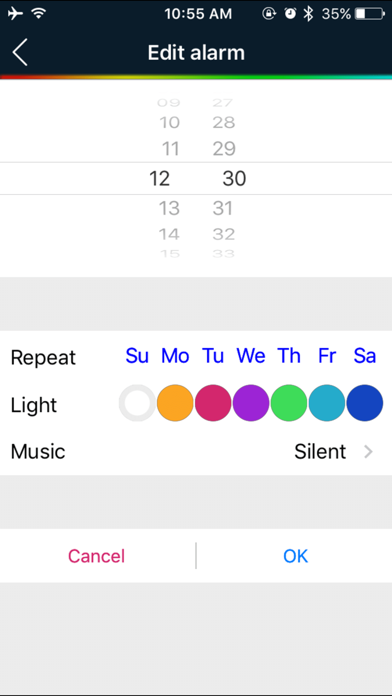Toggle Fr repeat day
The image size is (392, 696).
click(327, 356)
